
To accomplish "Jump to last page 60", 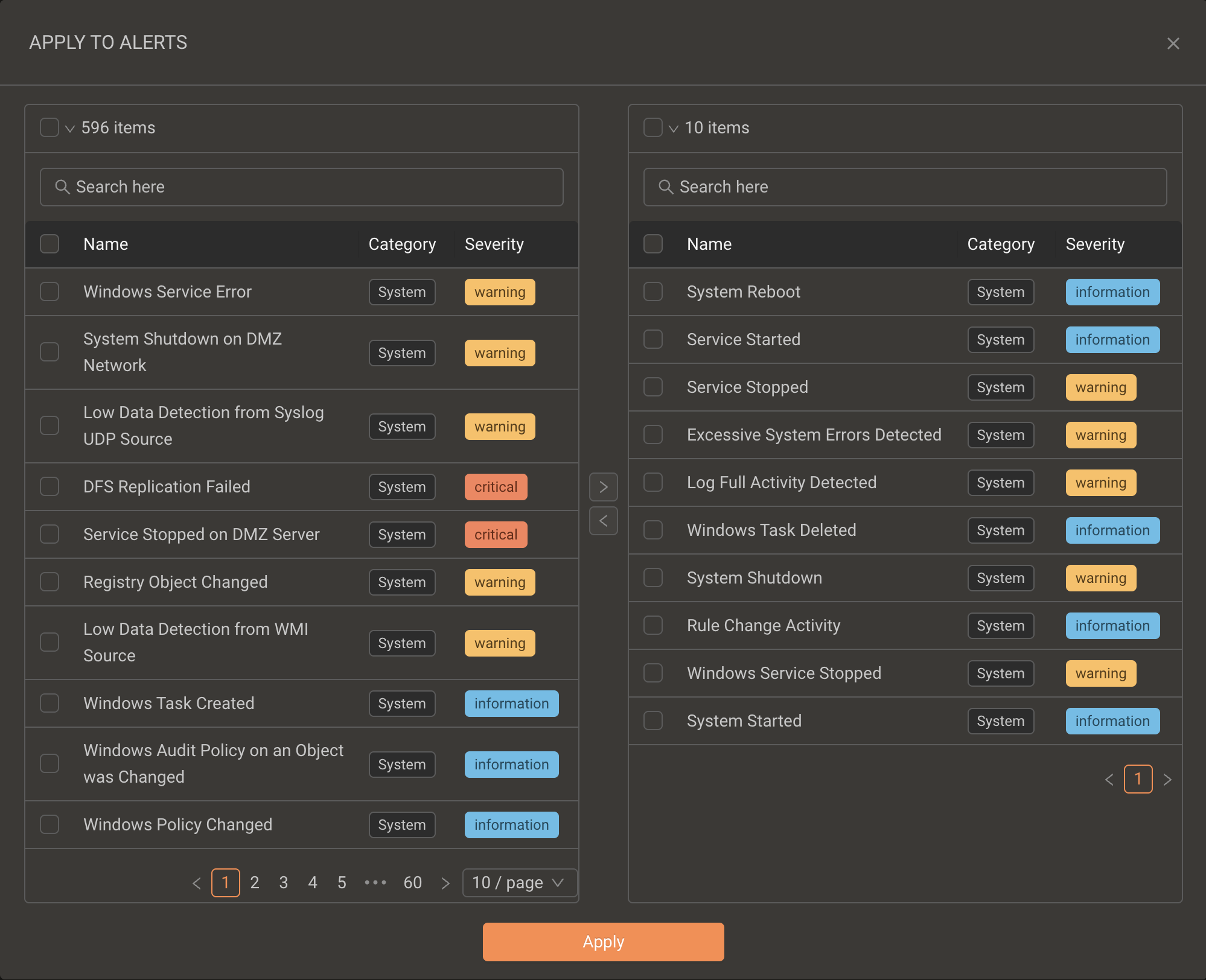I will pyautogui.click(x=413, y=883).
